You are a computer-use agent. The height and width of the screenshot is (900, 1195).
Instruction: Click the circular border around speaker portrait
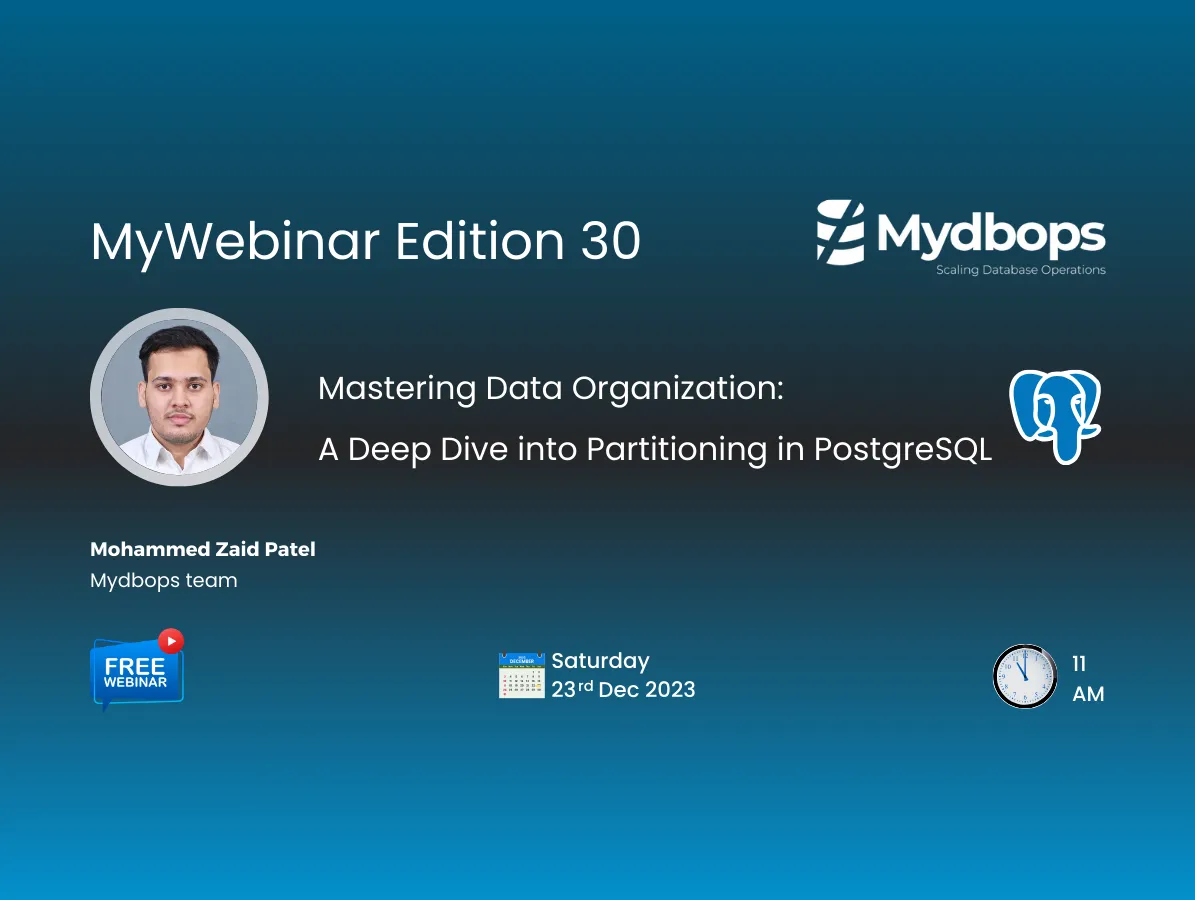(x=179, y=312)
